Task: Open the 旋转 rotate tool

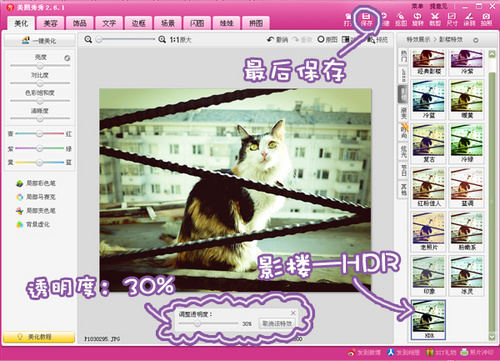Action: (417, 20)
